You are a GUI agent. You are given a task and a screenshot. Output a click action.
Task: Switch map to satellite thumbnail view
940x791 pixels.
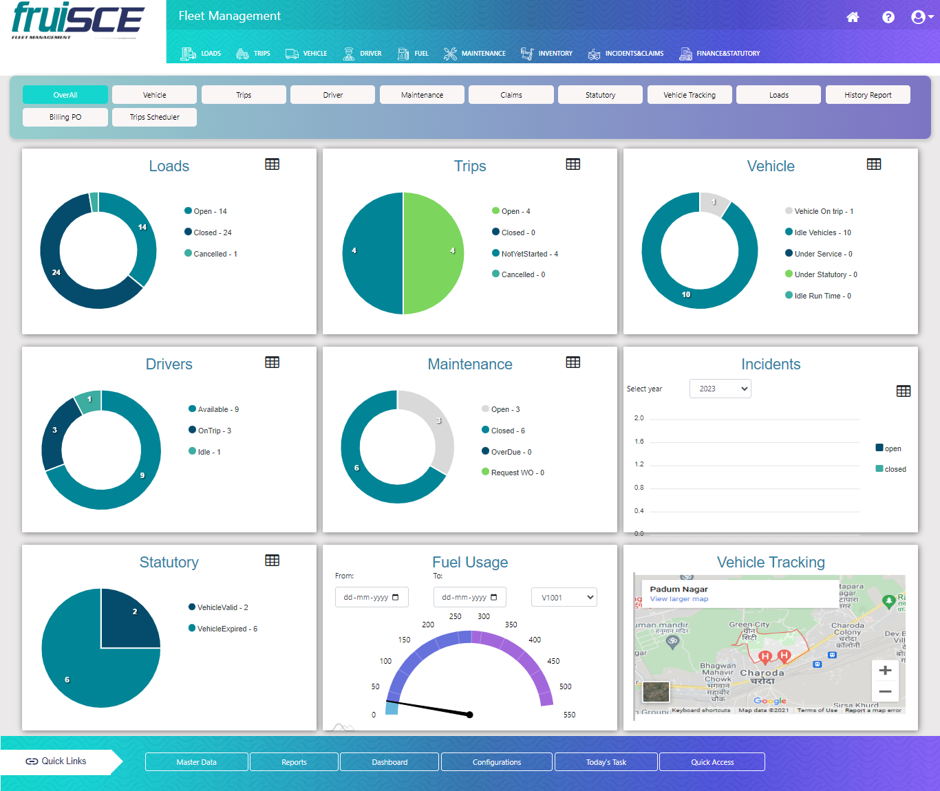(656, 691)
